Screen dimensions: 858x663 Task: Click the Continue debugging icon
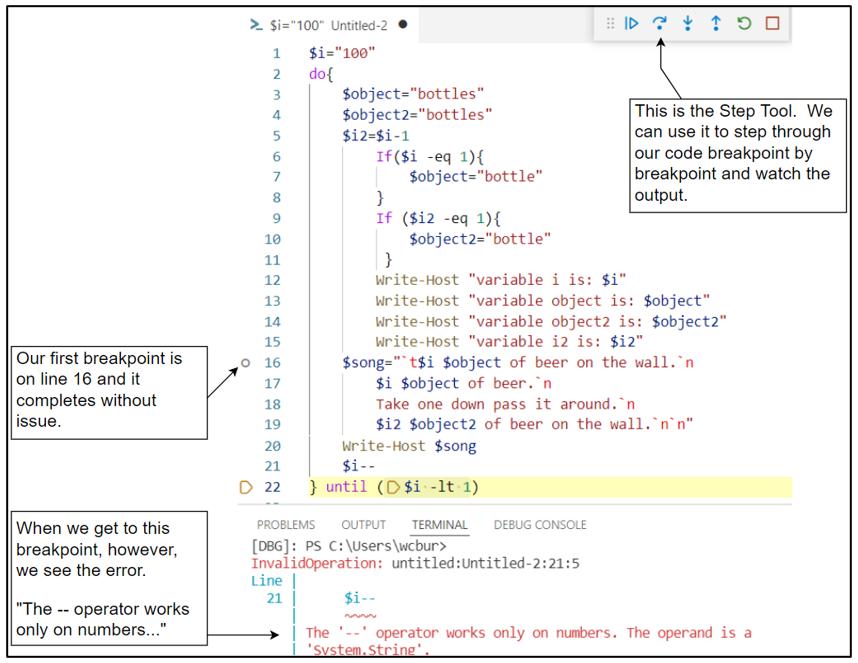click(x=633, y=25)
